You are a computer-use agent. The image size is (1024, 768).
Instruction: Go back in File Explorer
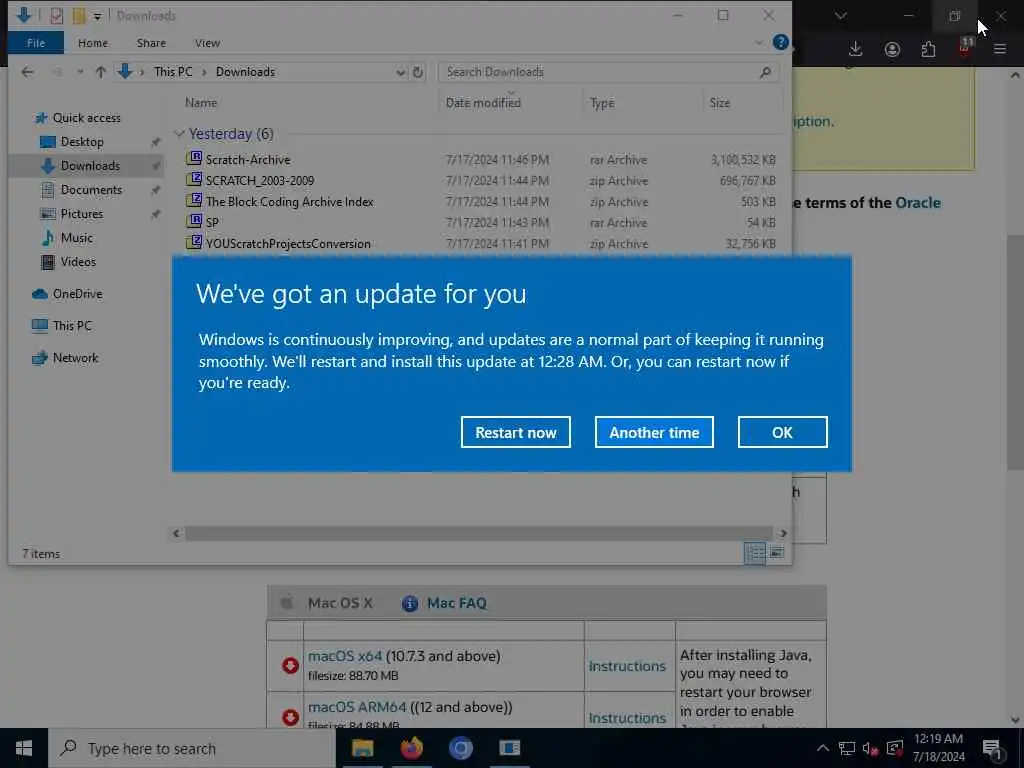(x=27, y=72)
